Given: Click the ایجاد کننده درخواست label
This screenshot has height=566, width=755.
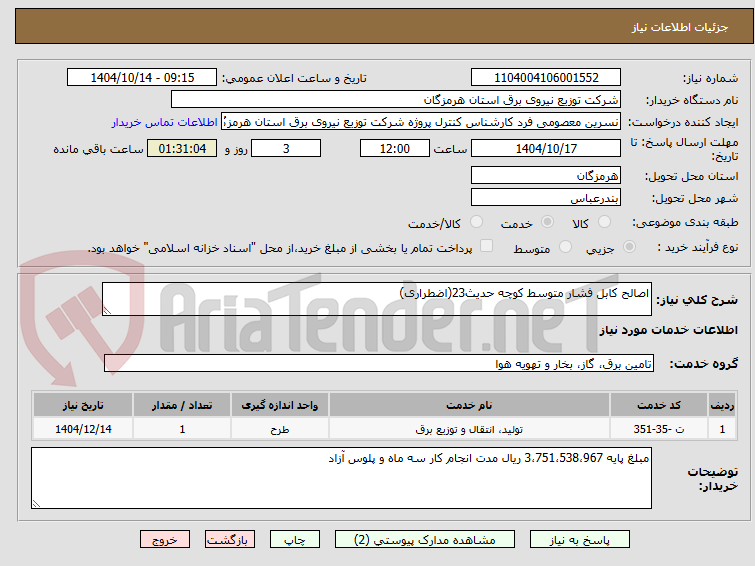Looking at the screenshot, I should pyautogui.click(x=683, y=122).
